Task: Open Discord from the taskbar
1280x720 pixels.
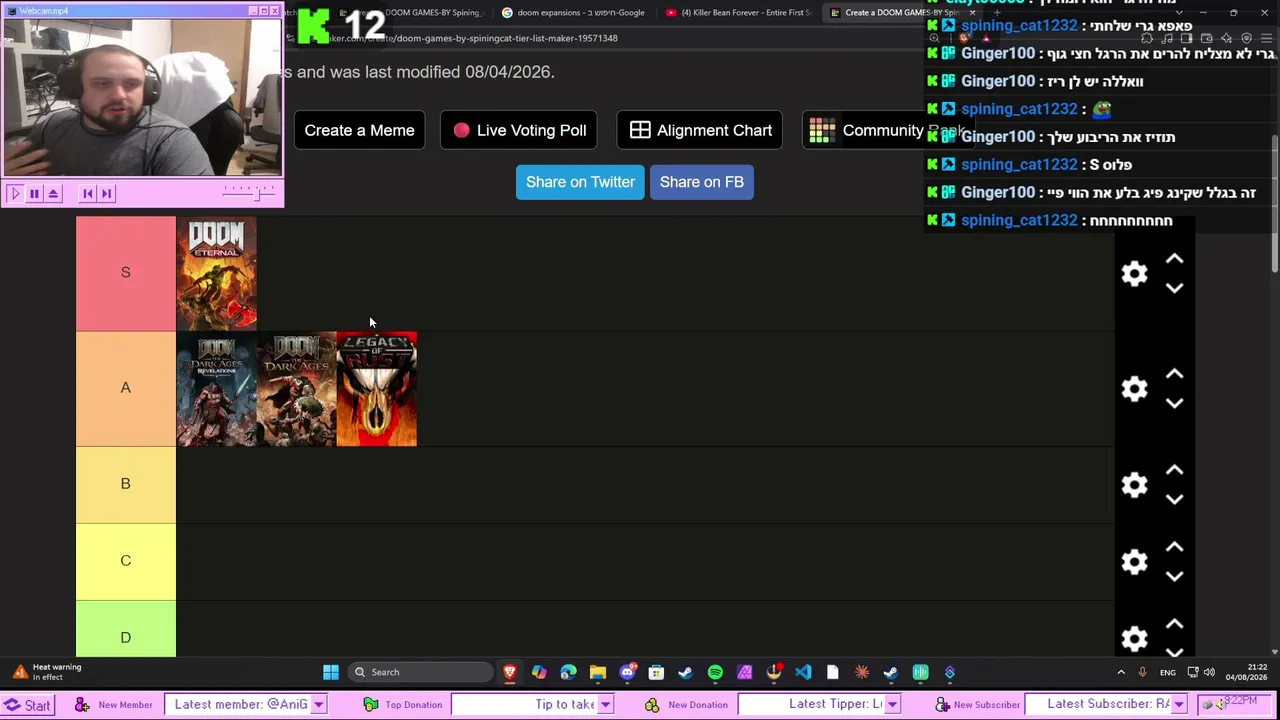Action: point(627,672)
